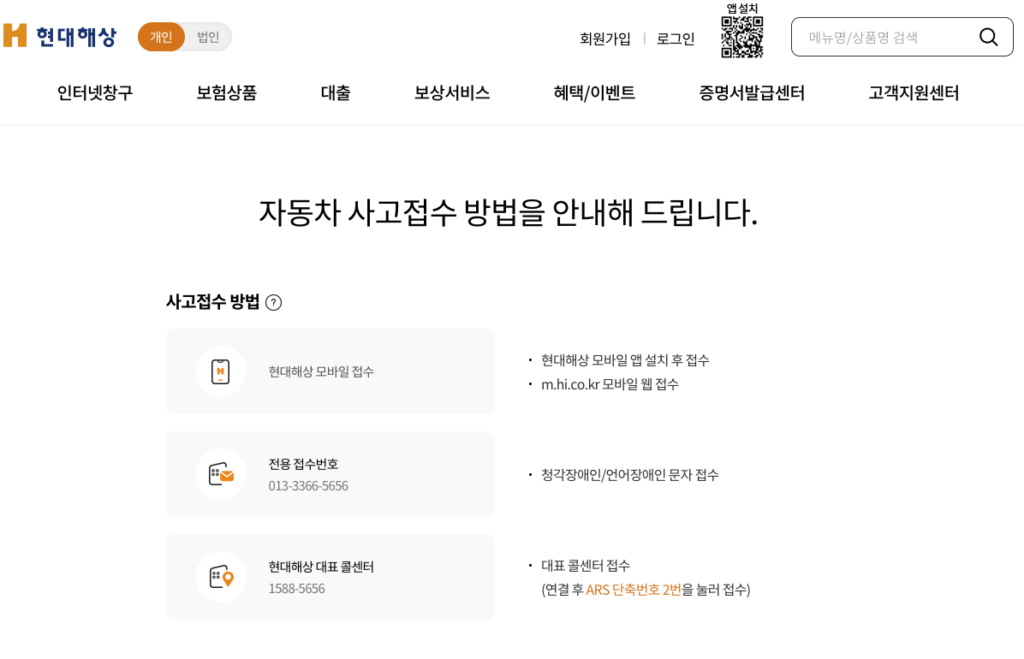
Task: Open the 사고접수 방법 help tooltip icon
Action: (x=274, y=301)
